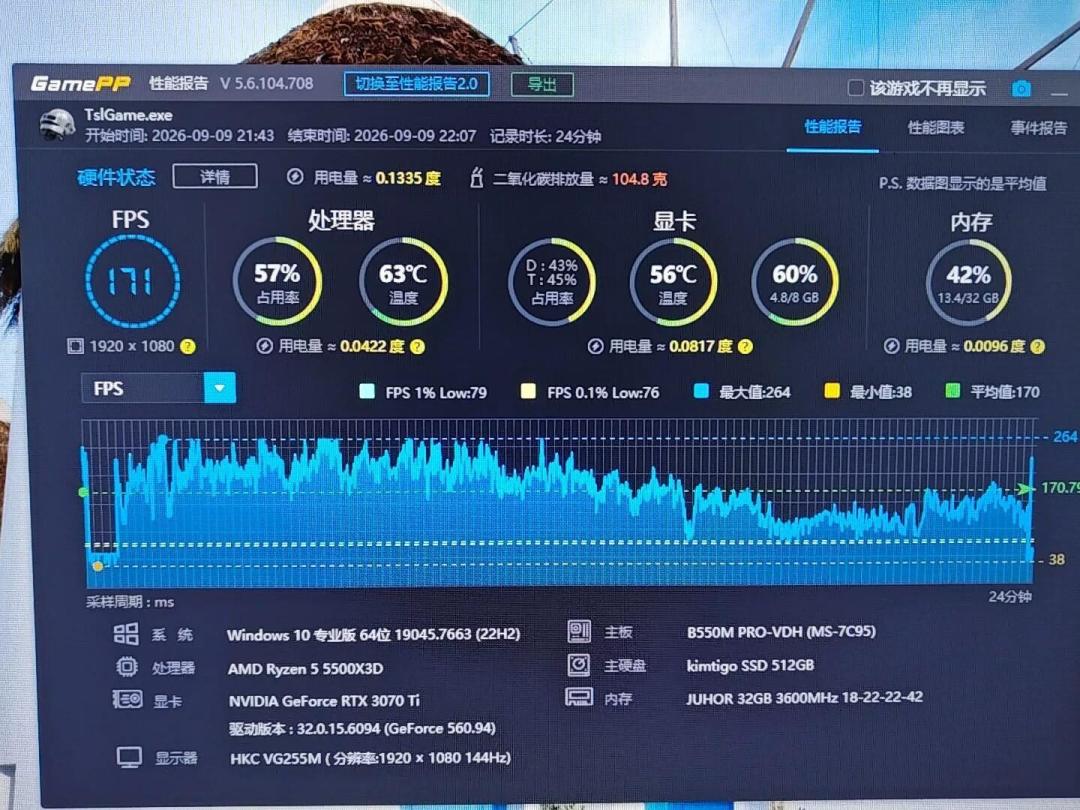This screenshot has height=810, width=1080.
Task: Switch to the 事件报告 tab
Action: 1038,127
